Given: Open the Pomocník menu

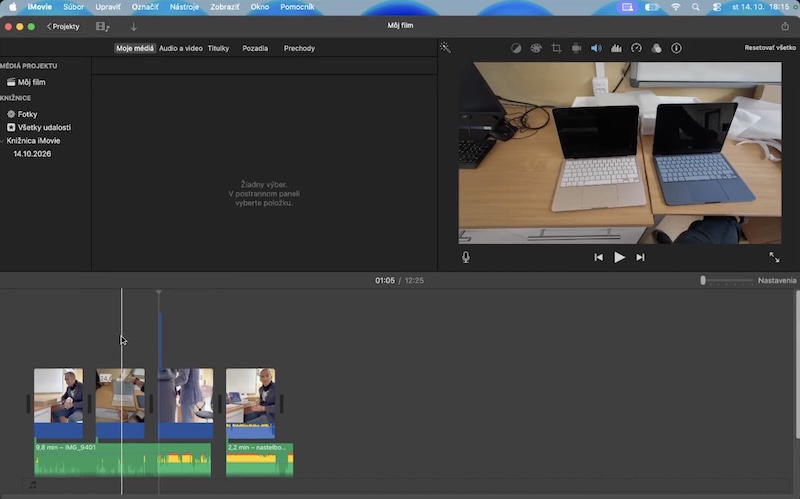Looking at the screenshot, I should click(297, 7).
